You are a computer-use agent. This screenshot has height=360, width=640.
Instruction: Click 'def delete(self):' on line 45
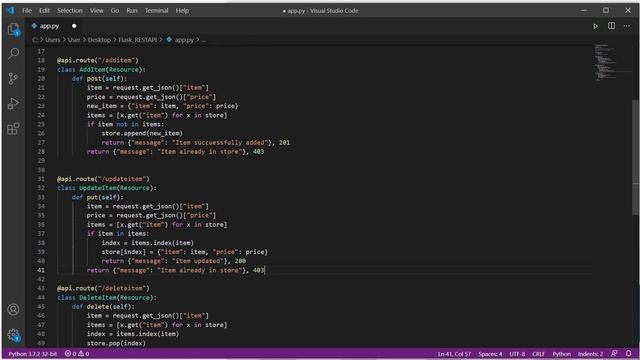pyautogui.click(x=103, y=307)
